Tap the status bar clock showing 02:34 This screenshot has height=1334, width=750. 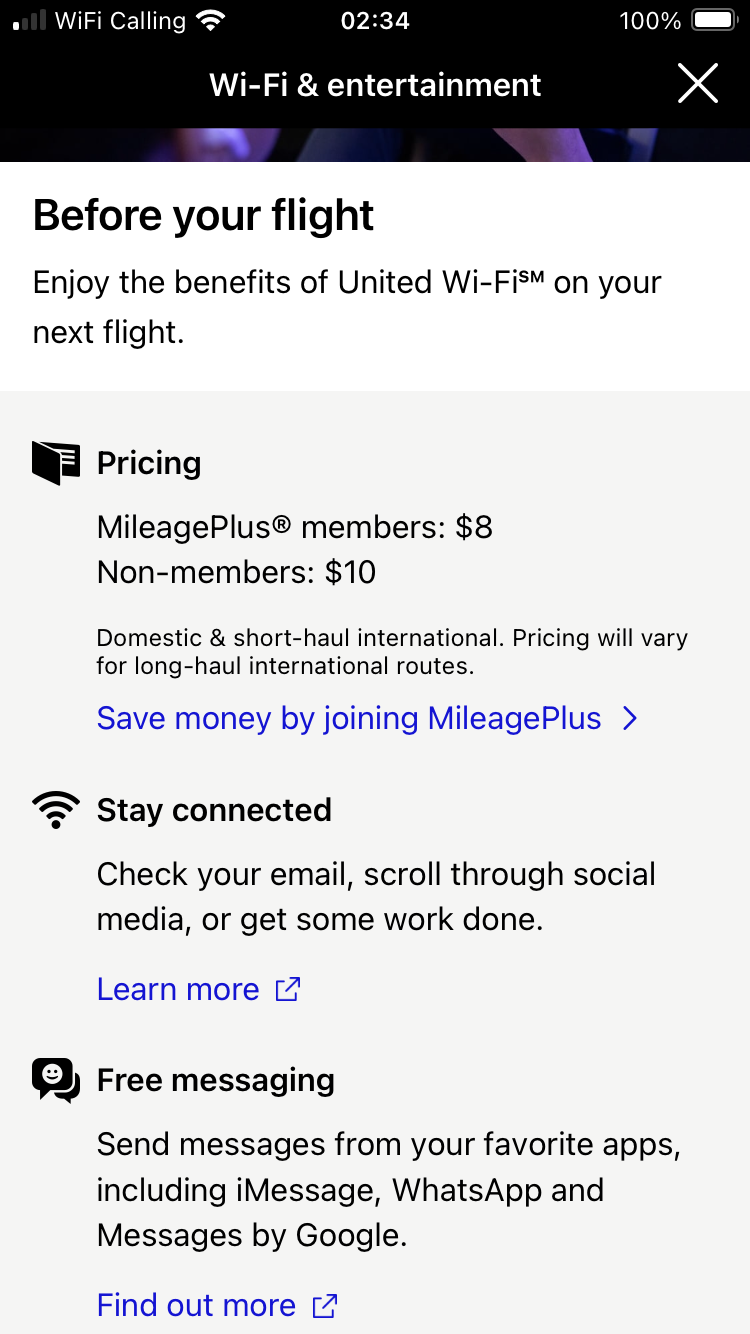point(375,20)
